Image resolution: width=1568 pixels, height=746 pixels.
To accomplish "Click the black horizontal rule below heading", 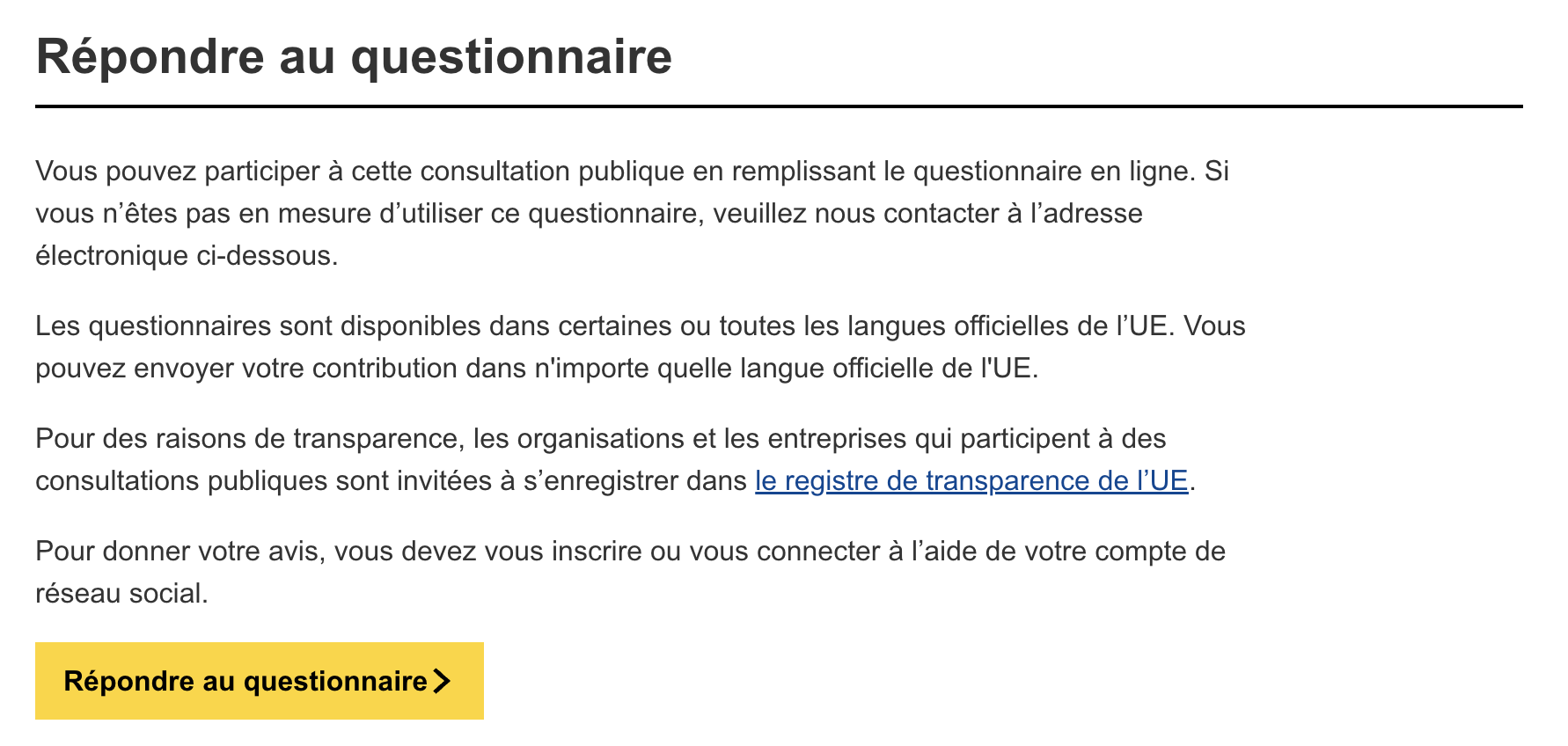I will tap(779, 106).
